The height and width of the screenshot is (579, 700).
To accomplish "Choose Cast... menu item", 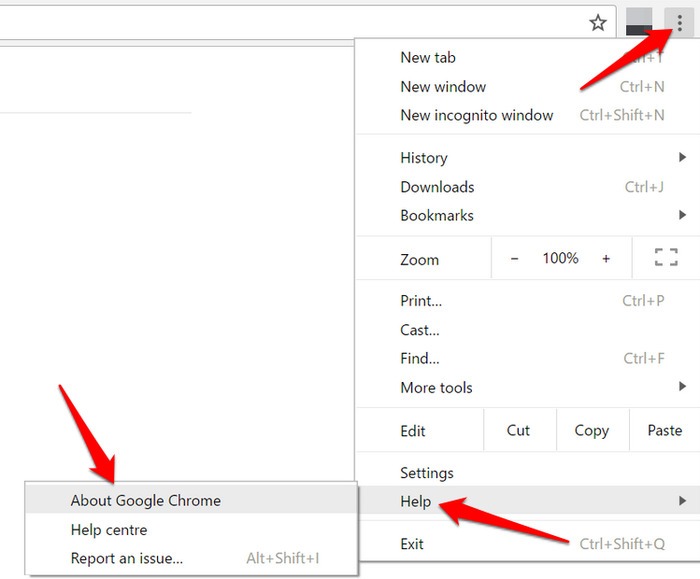I will 528,330.
